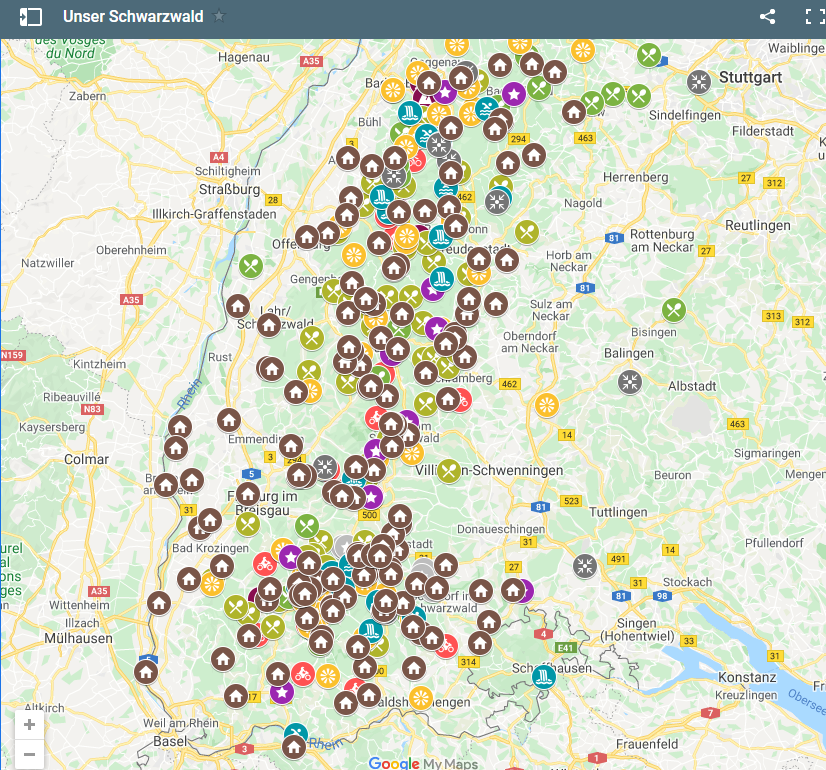Select house marker on Rhein near Basel
This screenshot has height=770, width=826.
click(294, 746)
